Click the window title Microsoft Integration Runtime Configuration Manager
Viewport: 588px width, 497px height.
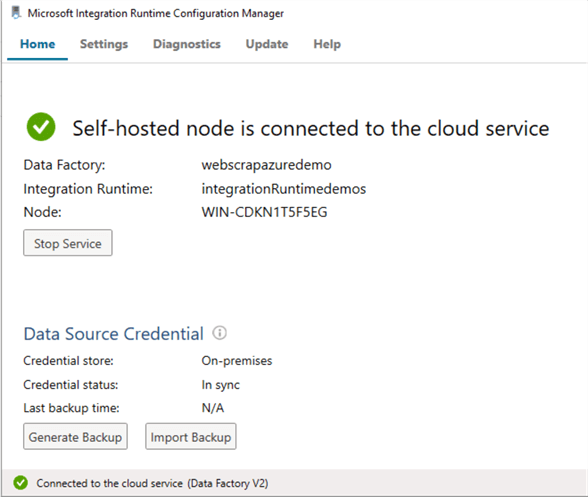pyautogui.click(x=156, y=14)
